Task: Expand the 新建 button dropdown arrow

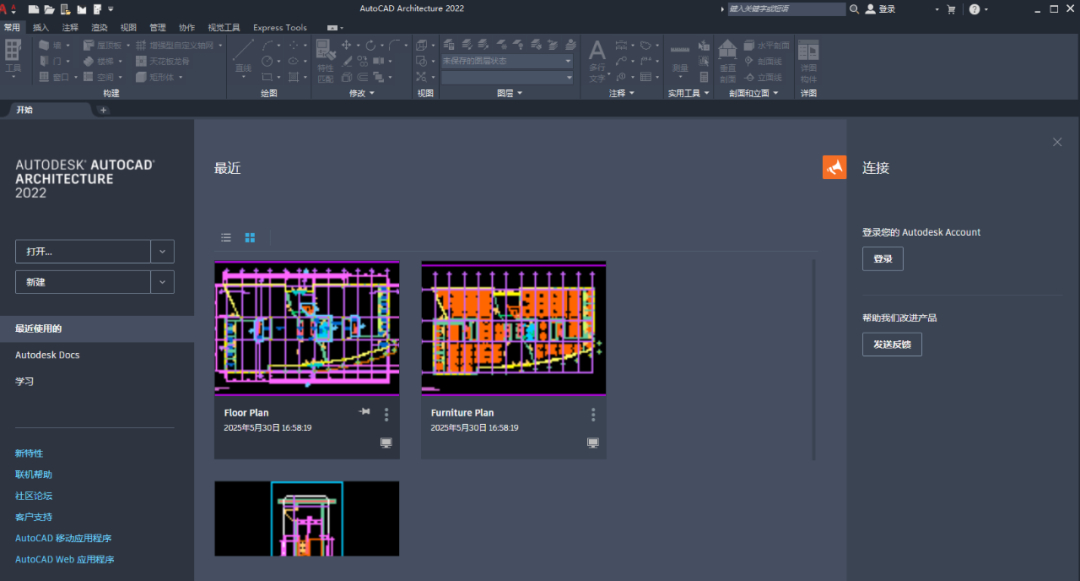Action: (162, 282)
